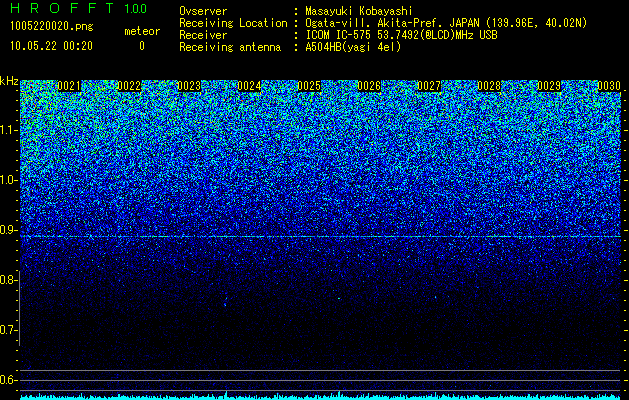Click the Receiving antenna label

[x=230, y=47]
